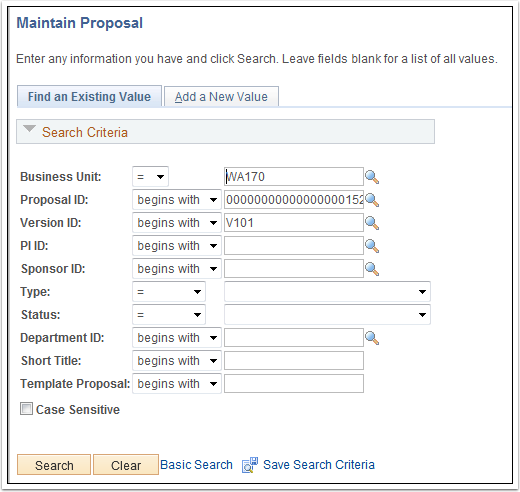
Task: Open Status operator dropdown
Action: pos(169,315)
